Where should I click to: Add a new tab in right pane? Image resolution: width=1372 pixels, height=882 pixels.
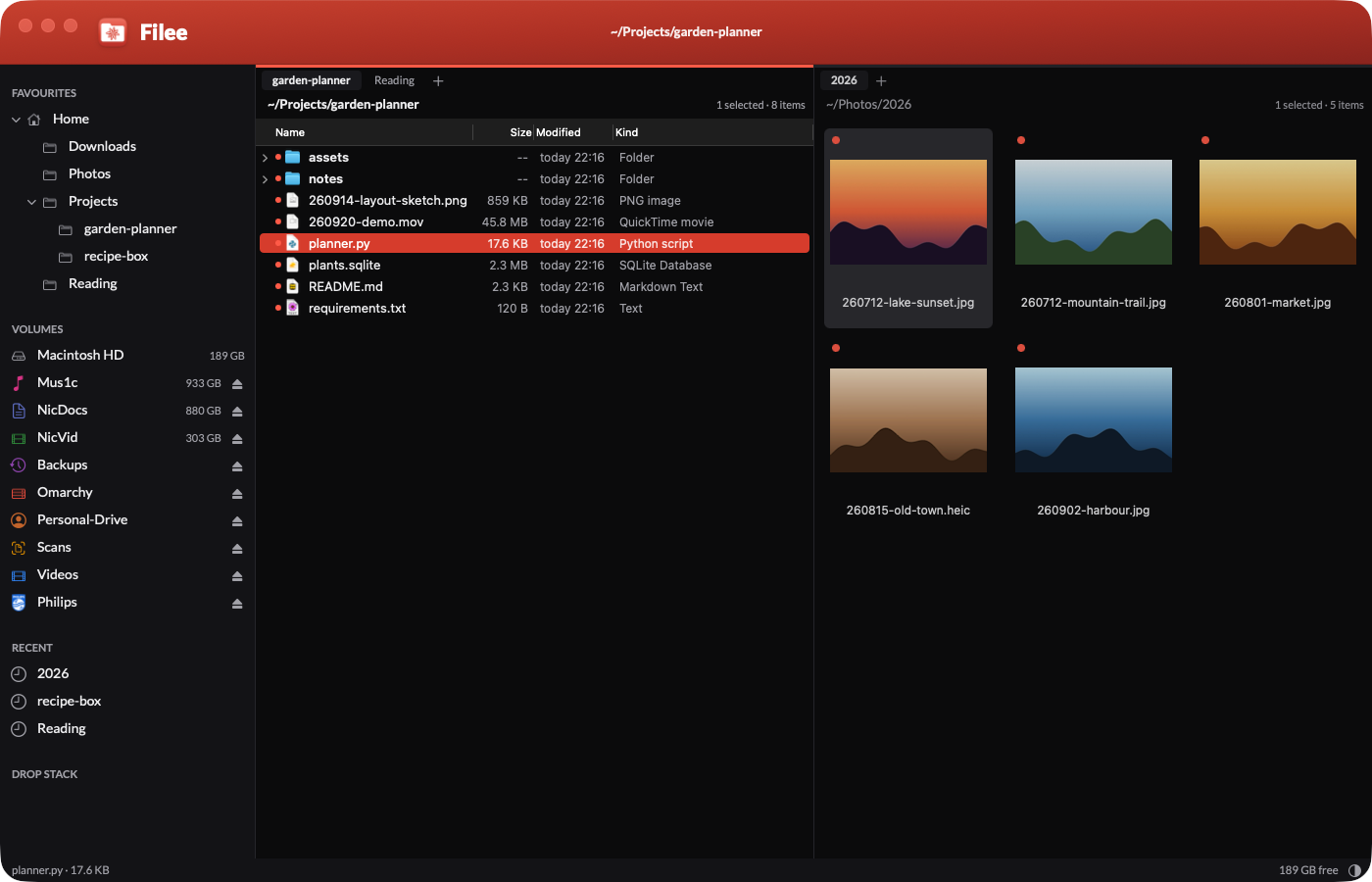tap(881, 81)
